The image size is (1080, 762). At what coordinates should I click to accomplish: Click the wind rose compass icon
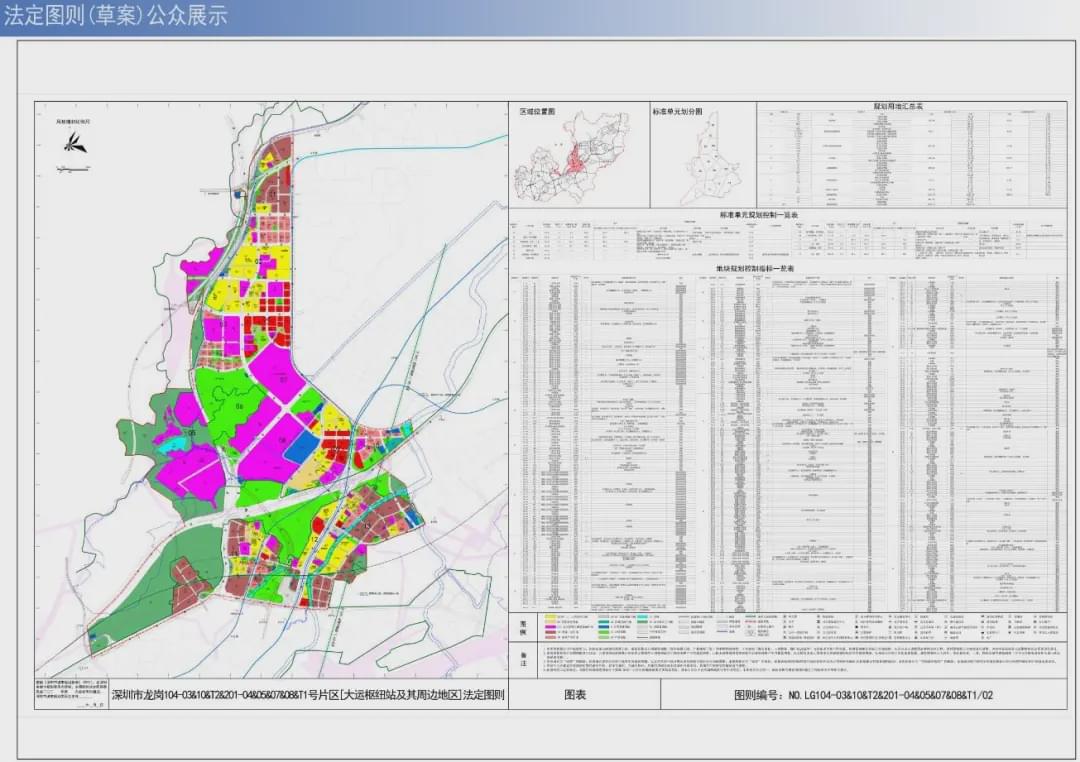(74, 143)
